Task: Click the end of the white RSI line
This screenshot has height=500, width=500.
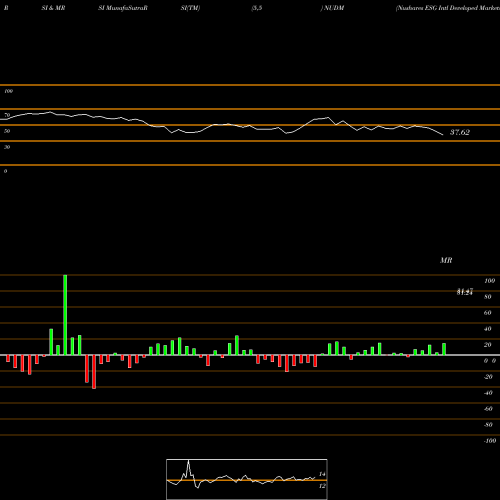Action: (443, 135)
